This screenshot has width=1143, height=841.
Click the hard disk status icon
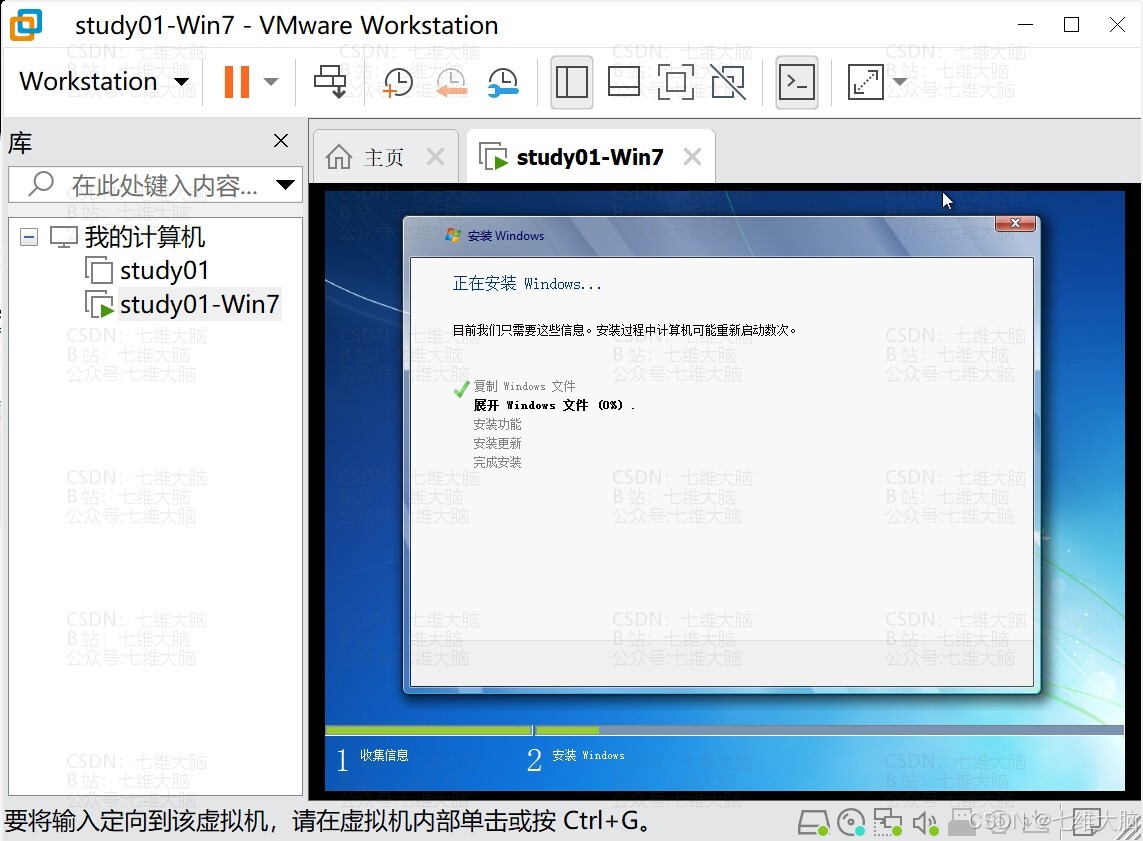pyautogui.click(x=814, y=823)
